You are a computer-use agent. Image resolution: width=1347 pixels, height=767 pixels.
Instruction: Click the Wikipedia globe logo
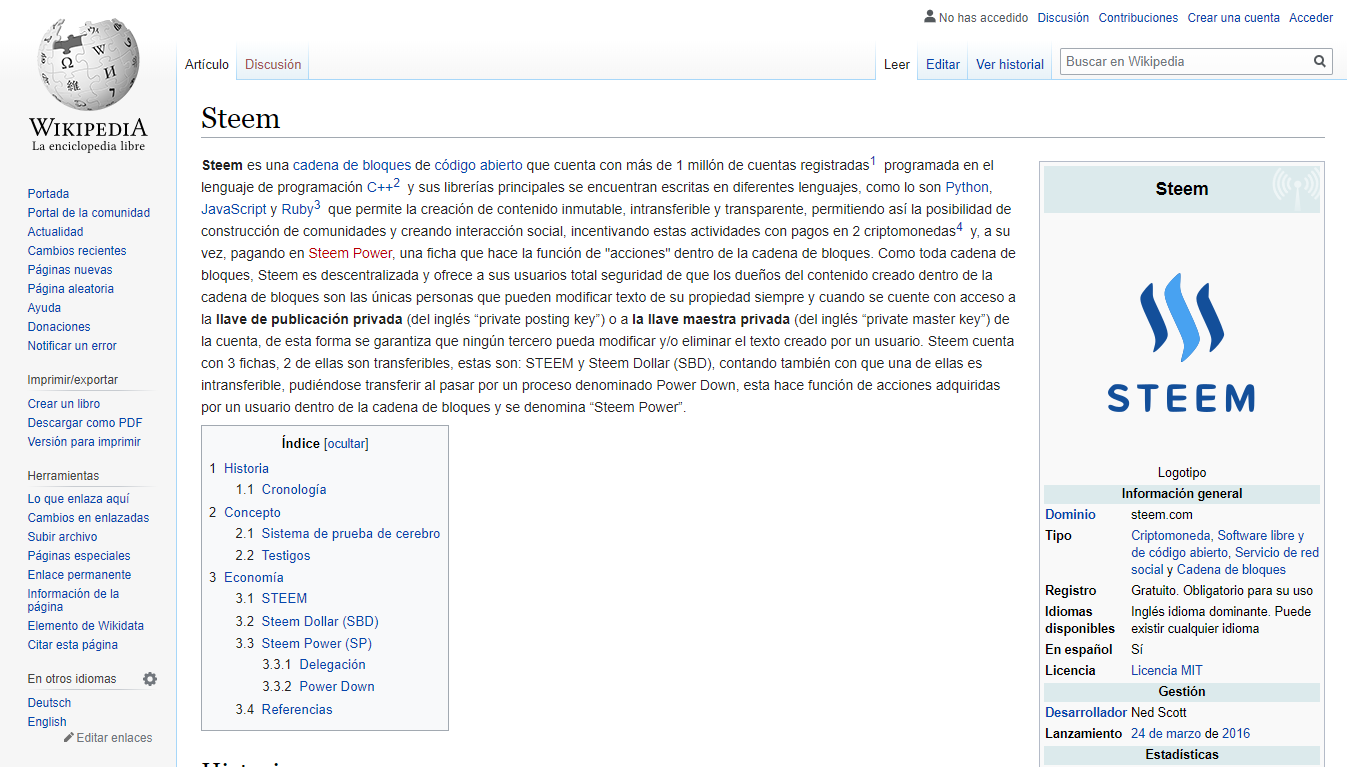(88, 85)
